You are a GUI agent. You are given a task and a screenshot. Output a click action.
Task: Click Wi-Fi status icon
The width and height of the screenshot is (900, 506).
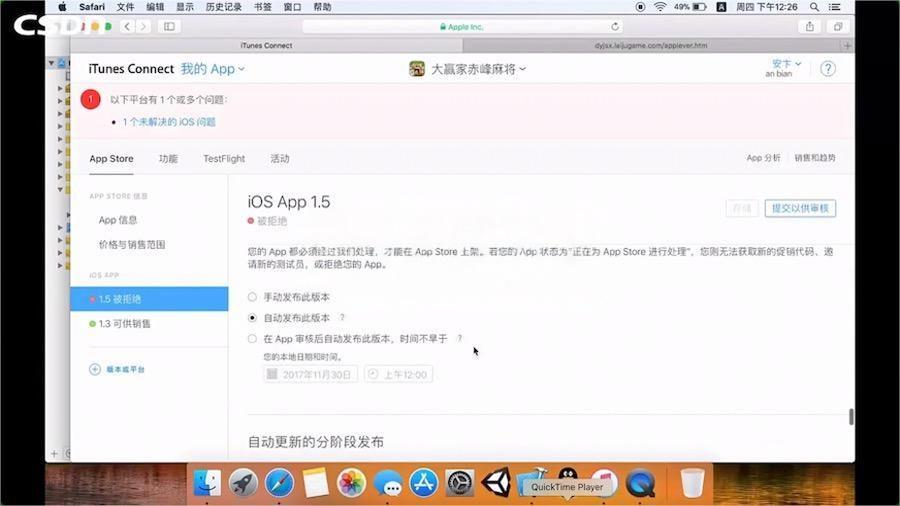(x=660, y=7)
